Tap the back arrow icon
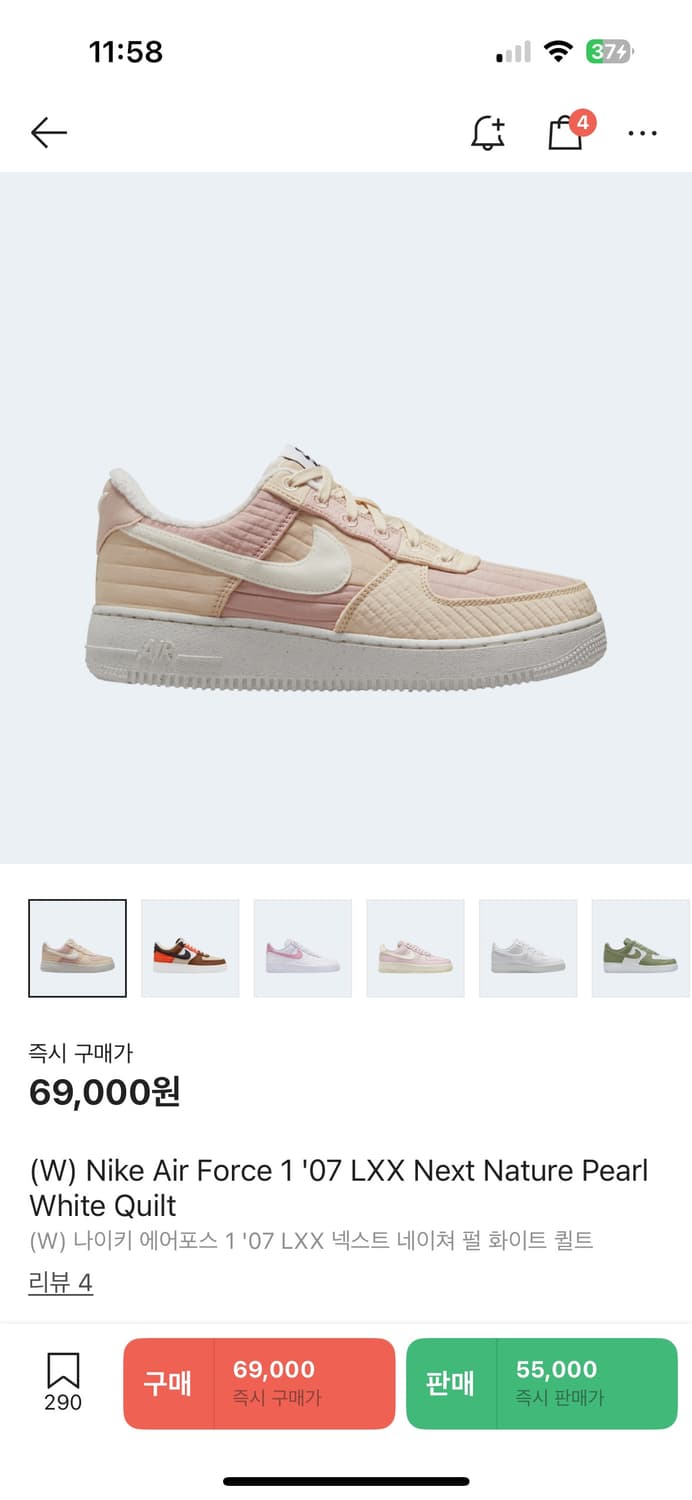 pyautogui.click(x=48, y=133)
